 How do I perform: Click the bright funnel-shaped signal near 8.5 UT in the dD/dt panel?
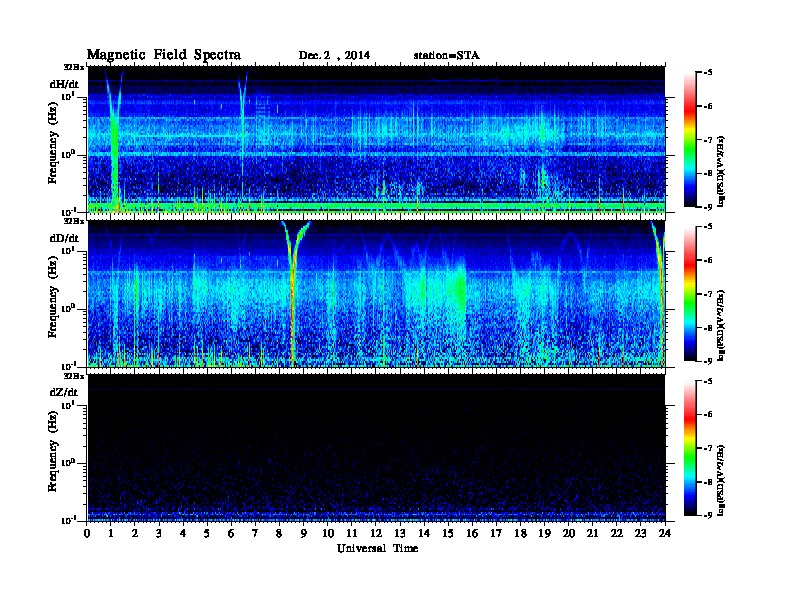pyautogui.click(x=294, y=293)
